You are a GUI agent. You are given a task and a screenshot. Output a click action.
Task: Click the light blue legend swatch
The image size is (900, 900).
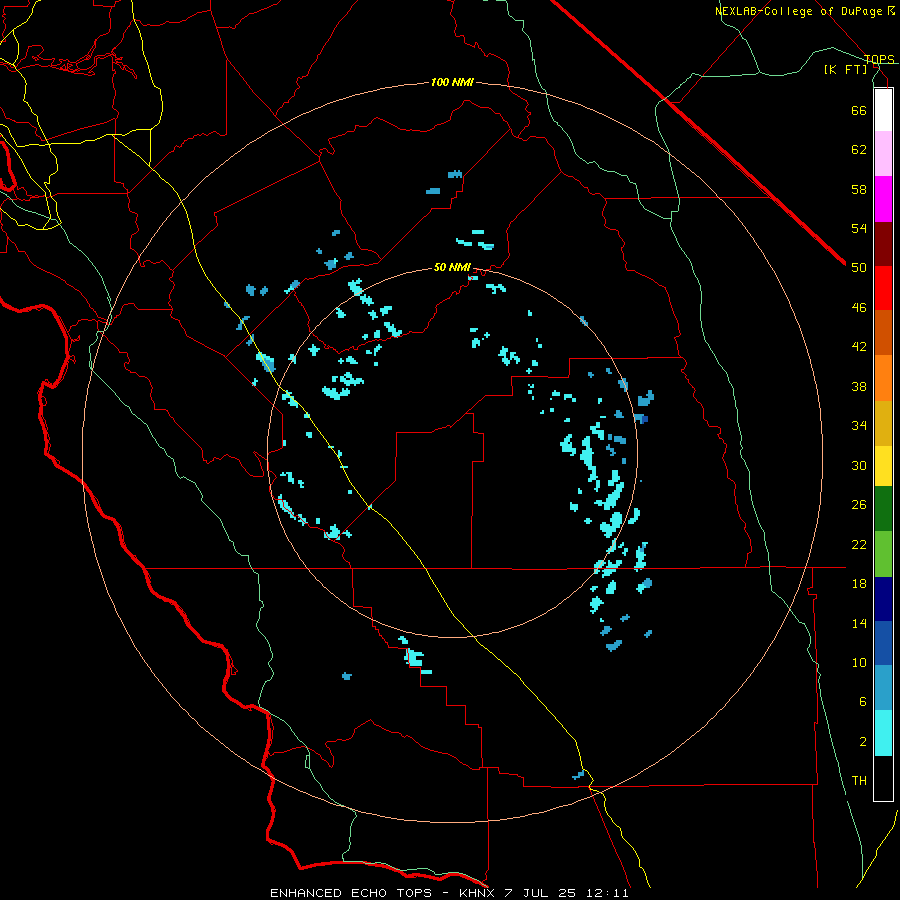pos(883,687)
